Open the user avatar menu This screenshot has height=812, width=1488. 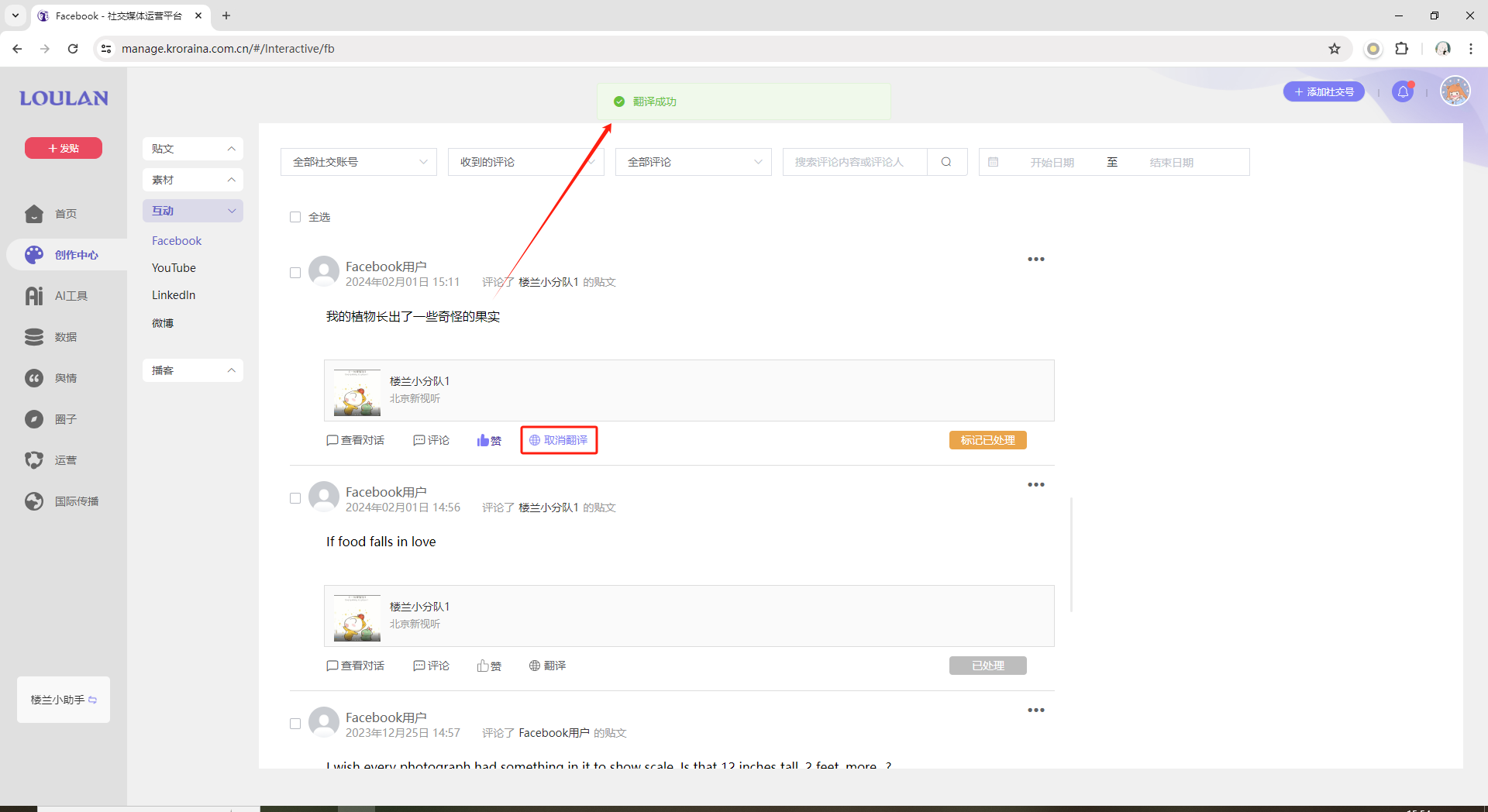1455,91
